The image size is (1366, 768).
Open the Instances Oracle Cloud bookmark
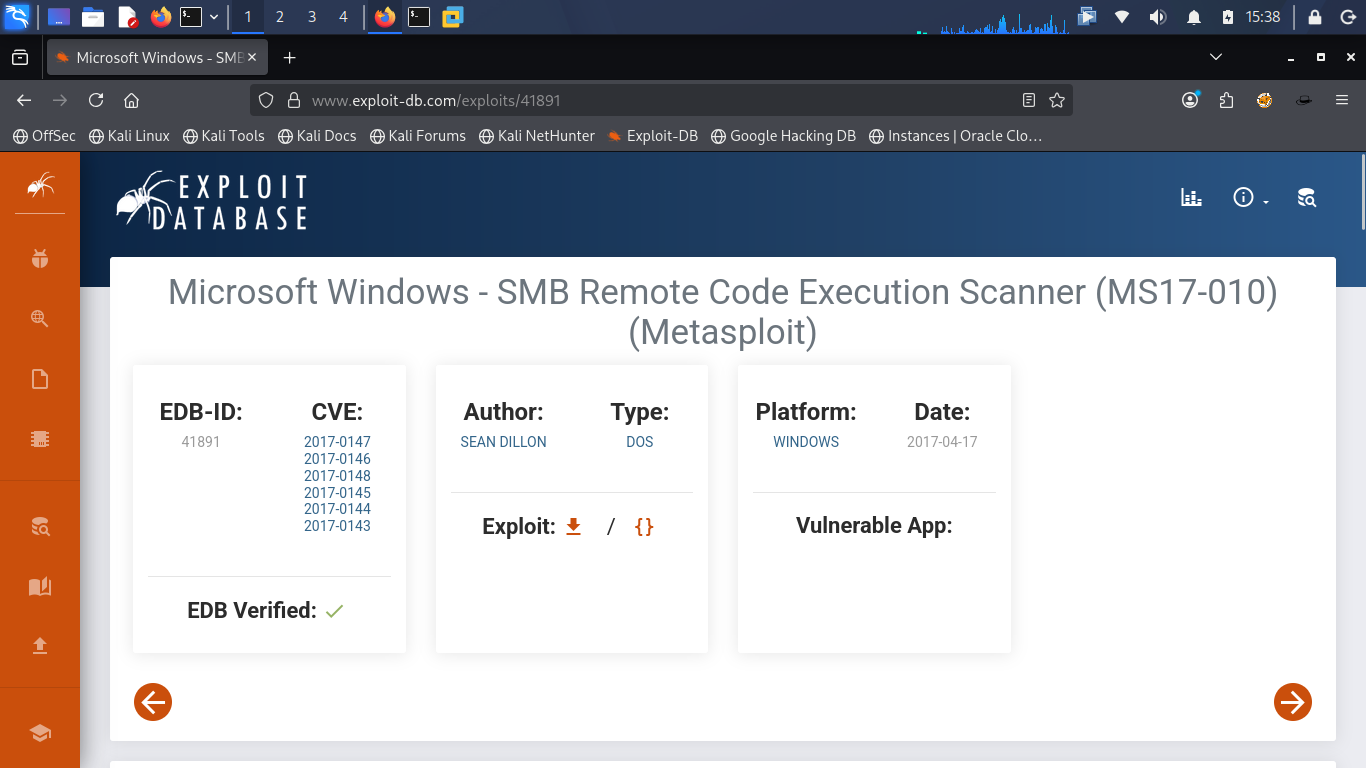coord(955,136)
